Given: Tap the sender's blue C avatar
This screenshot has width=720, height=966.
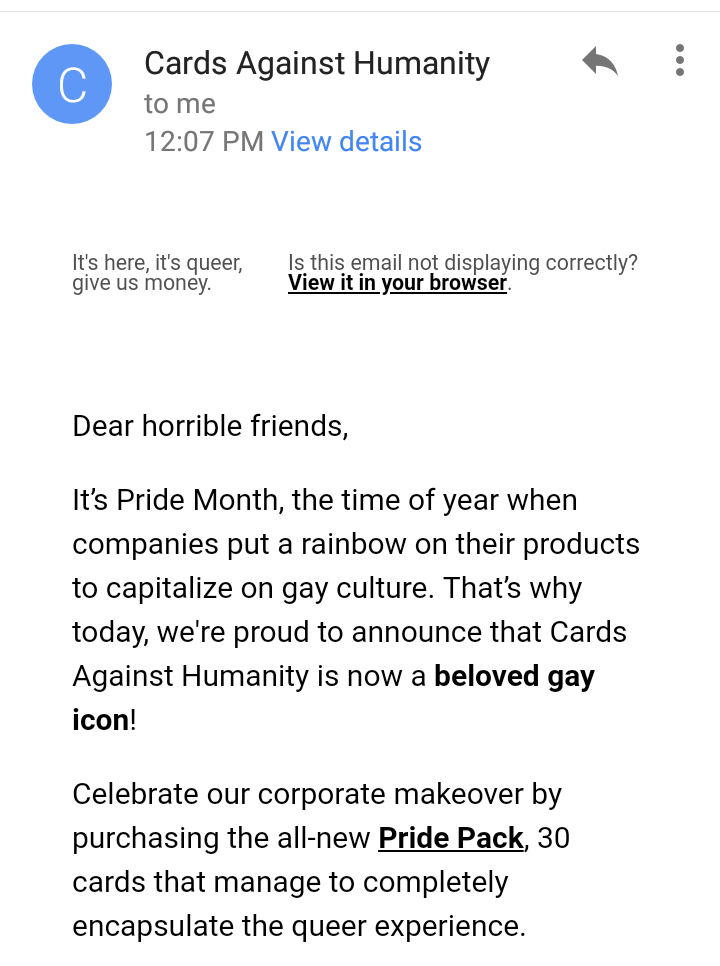Looking at the screenshot, I should tap(72, 84).
